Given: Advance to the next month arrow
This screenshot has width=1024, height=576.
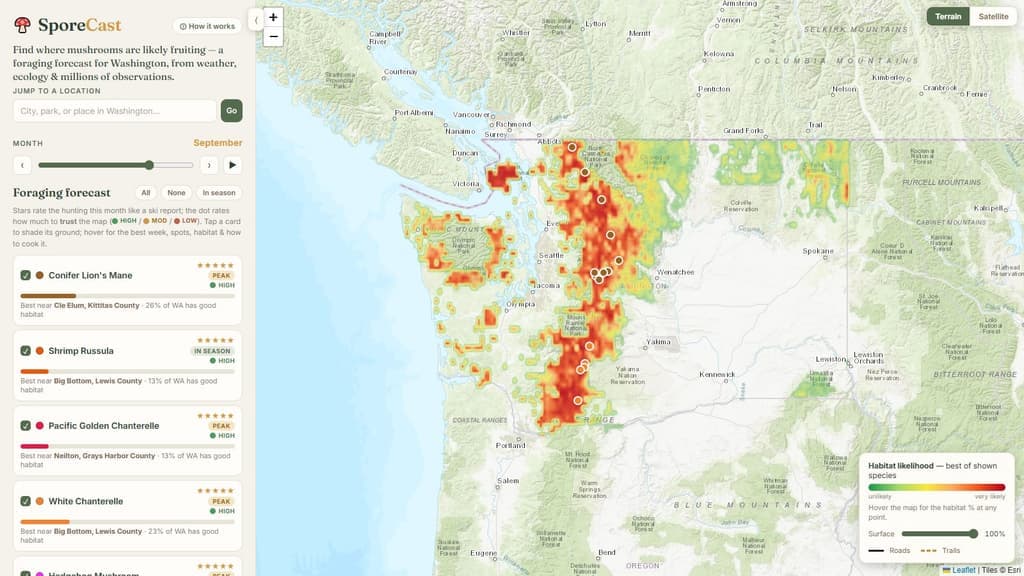Looking at the screenshot, I should (x=209, y=165).
